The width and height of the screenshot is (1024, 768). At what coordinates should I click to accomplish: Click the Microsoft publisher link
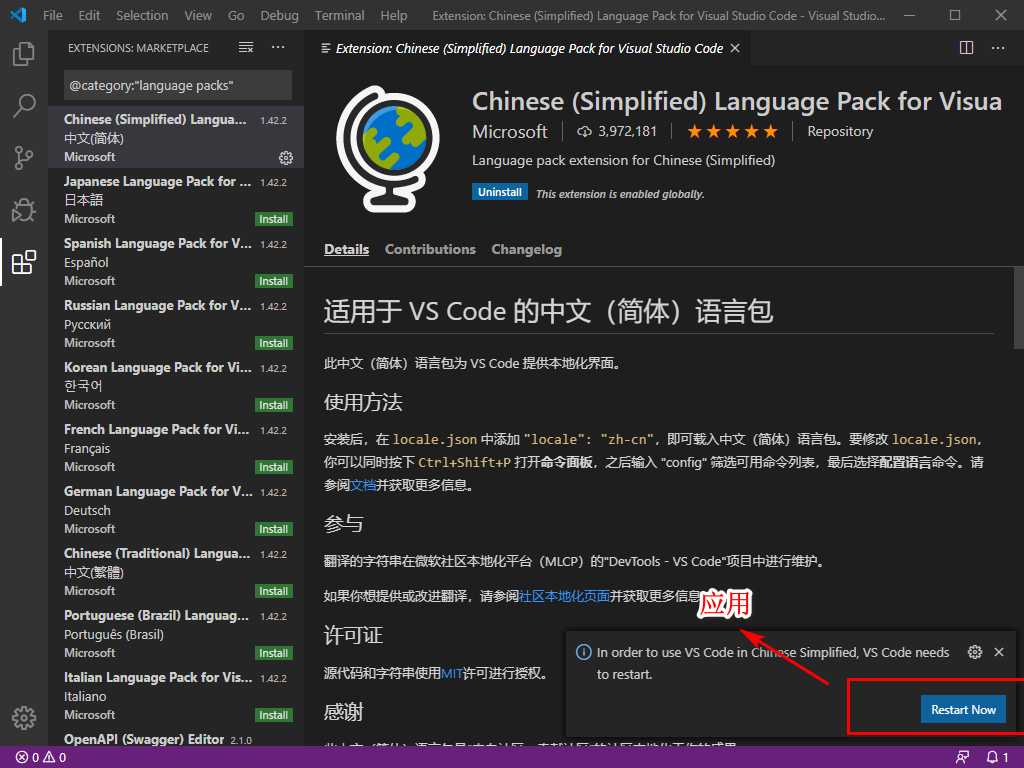pos(509,131)
